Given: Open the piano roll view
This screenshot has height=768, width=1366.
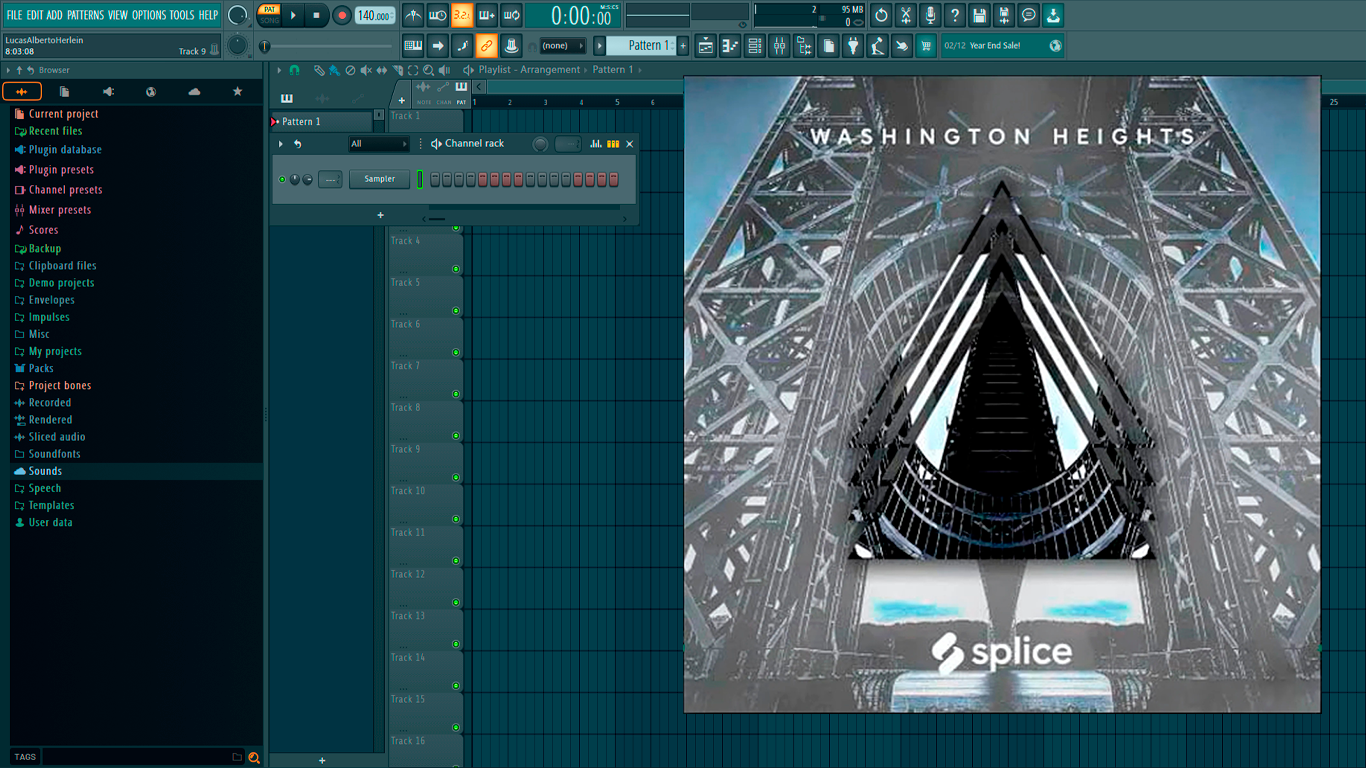Looking at the screenshot, I should (730, 46).
